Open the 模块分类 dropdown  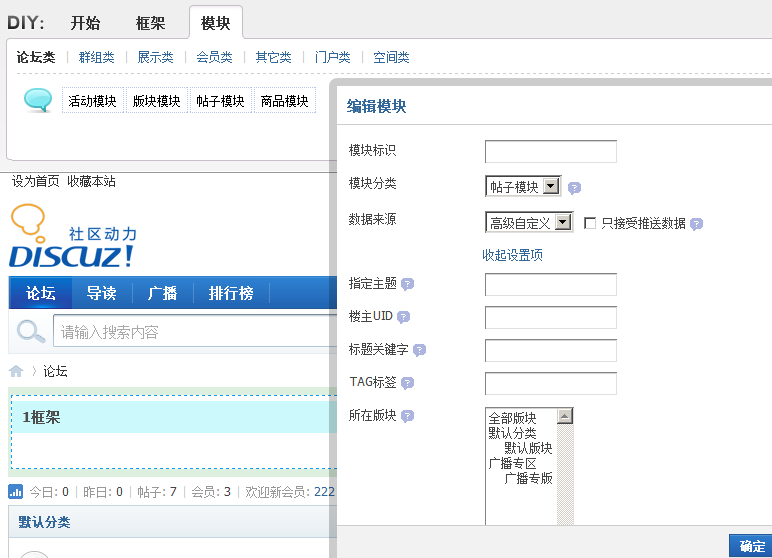click(x=551, y=186)
